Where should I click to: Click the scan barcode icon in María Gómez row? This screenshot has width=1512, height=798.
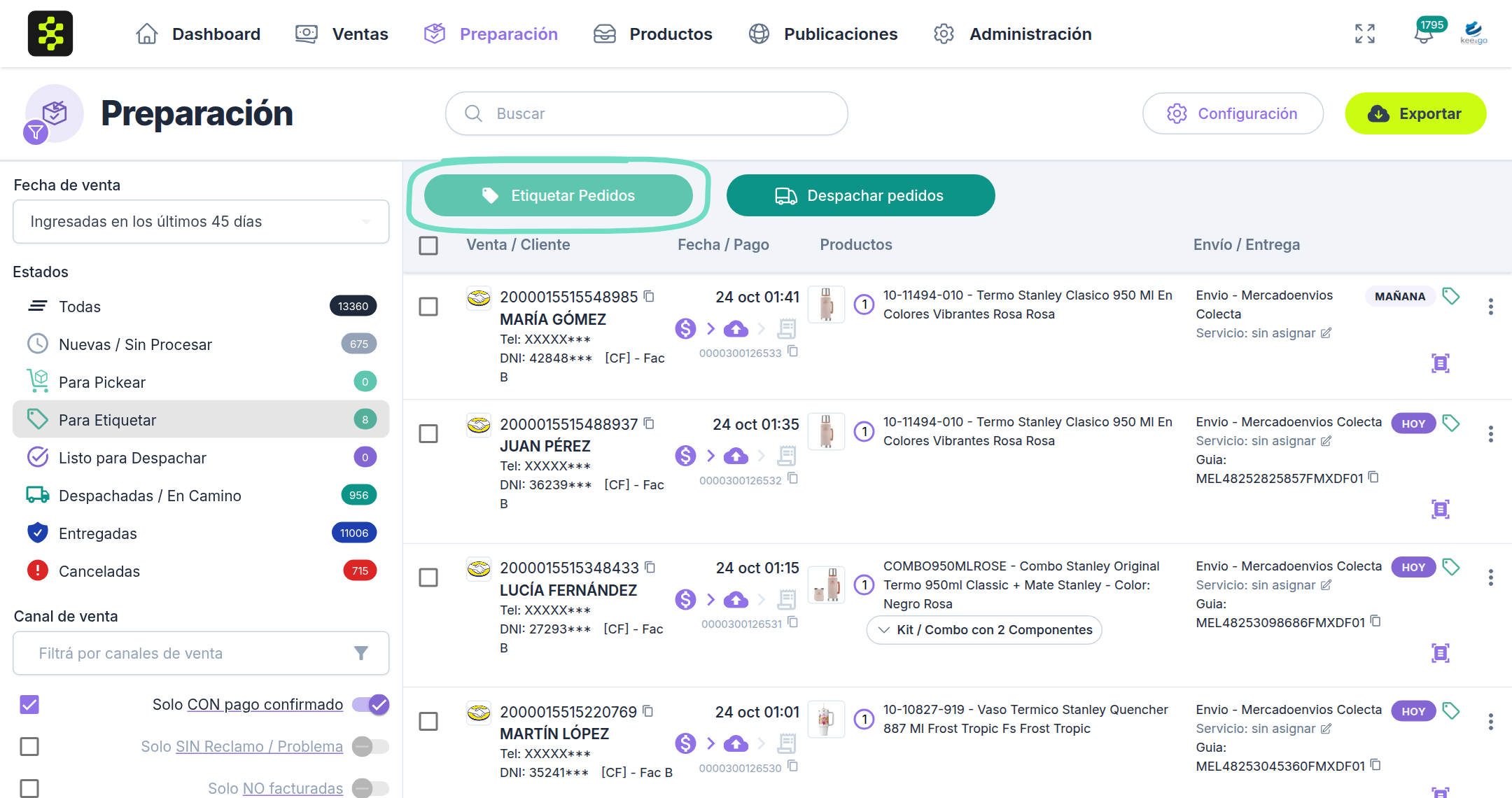click(1441, 363)
